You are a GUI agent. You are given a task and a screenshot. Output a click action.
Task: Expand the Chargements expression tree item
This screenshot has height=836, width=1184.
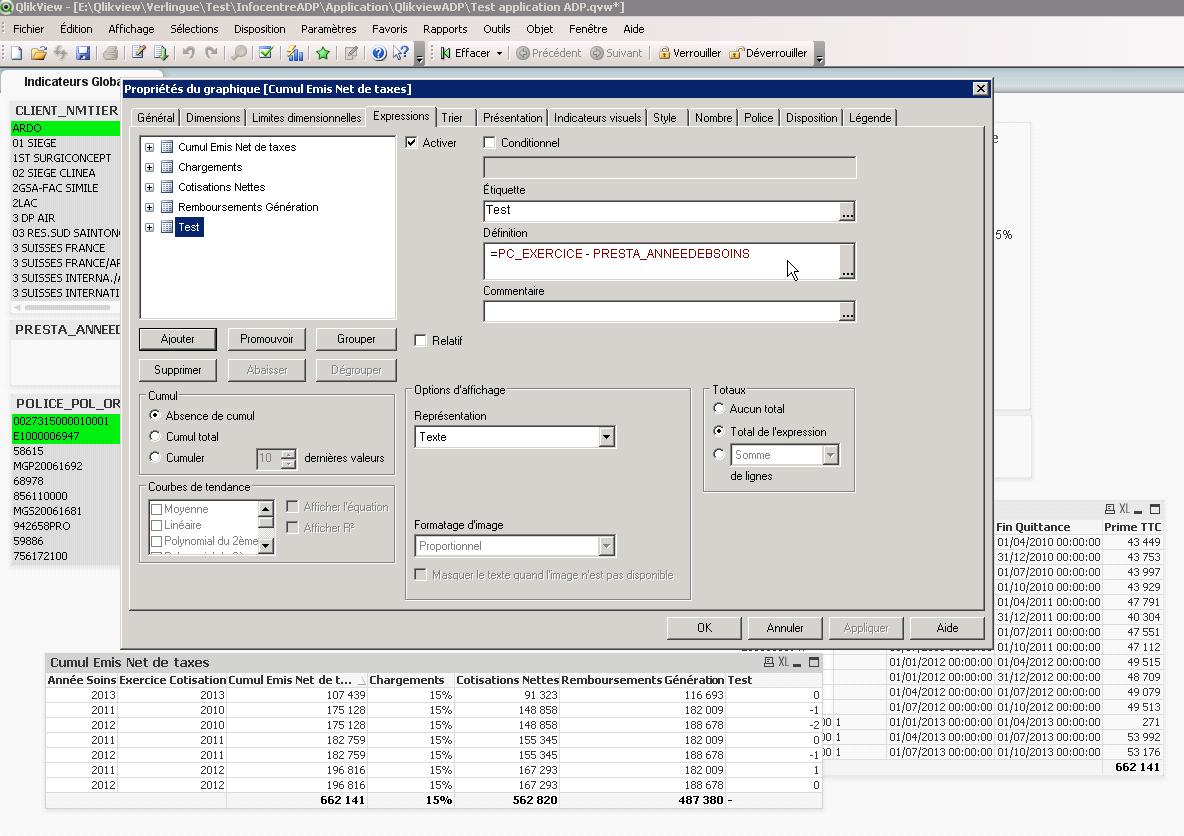(x=147, y=169)
